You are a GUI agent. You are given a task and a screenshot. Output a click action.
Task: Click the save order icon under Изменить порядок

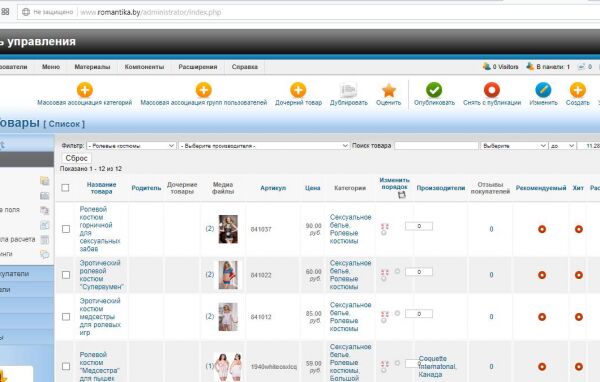pyautogui.click(x=401, y=195)
